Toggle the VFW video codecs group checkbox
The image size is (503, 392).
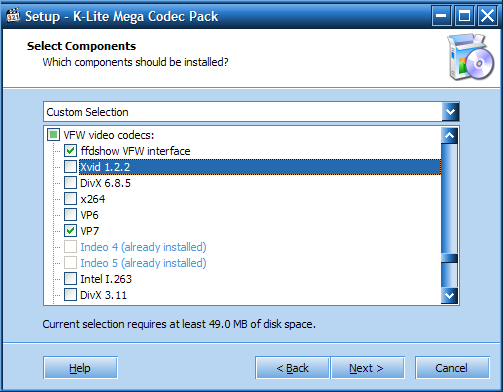53,135
